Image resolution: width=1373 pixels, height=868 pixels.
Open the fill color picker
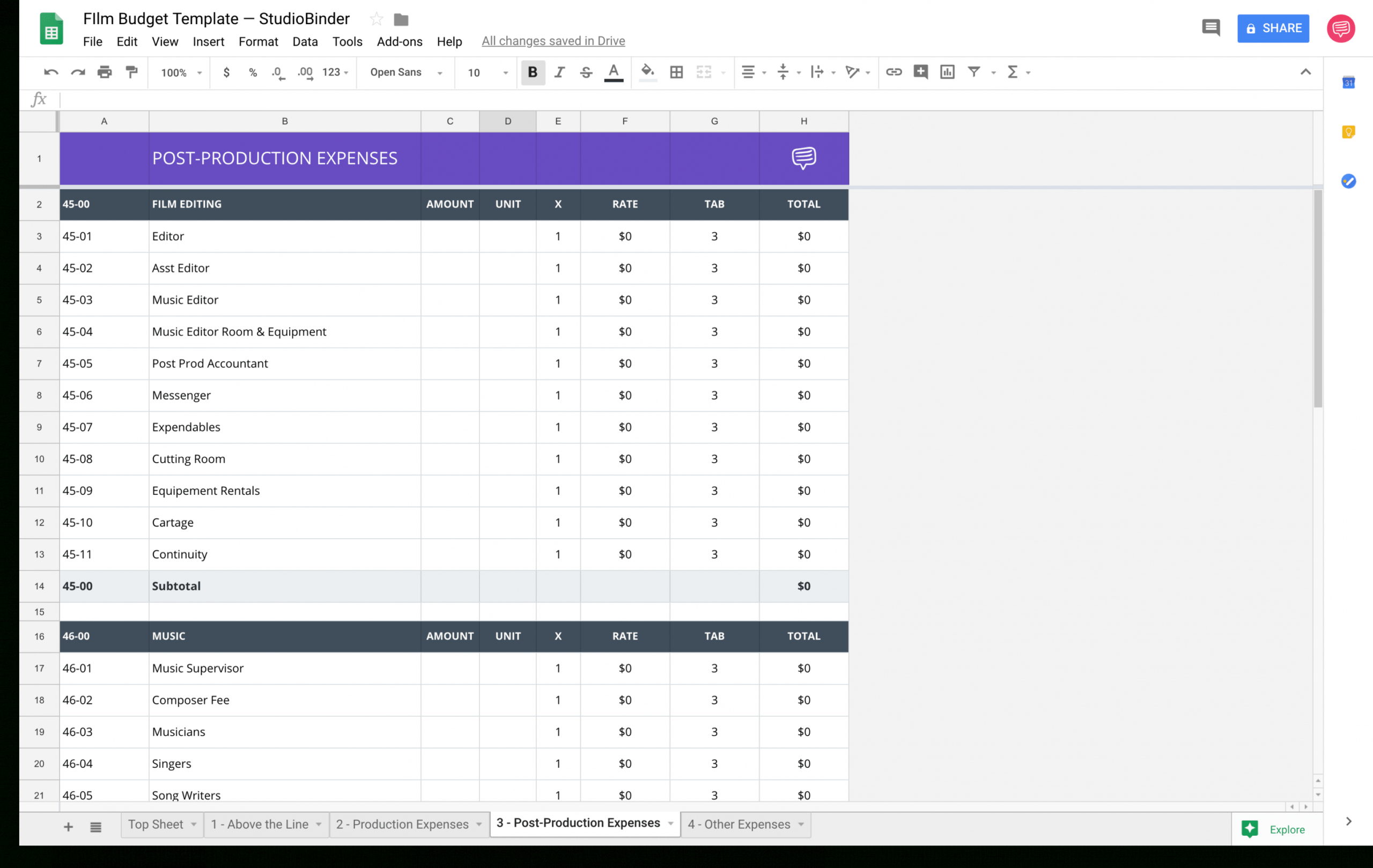coord(647,72)
